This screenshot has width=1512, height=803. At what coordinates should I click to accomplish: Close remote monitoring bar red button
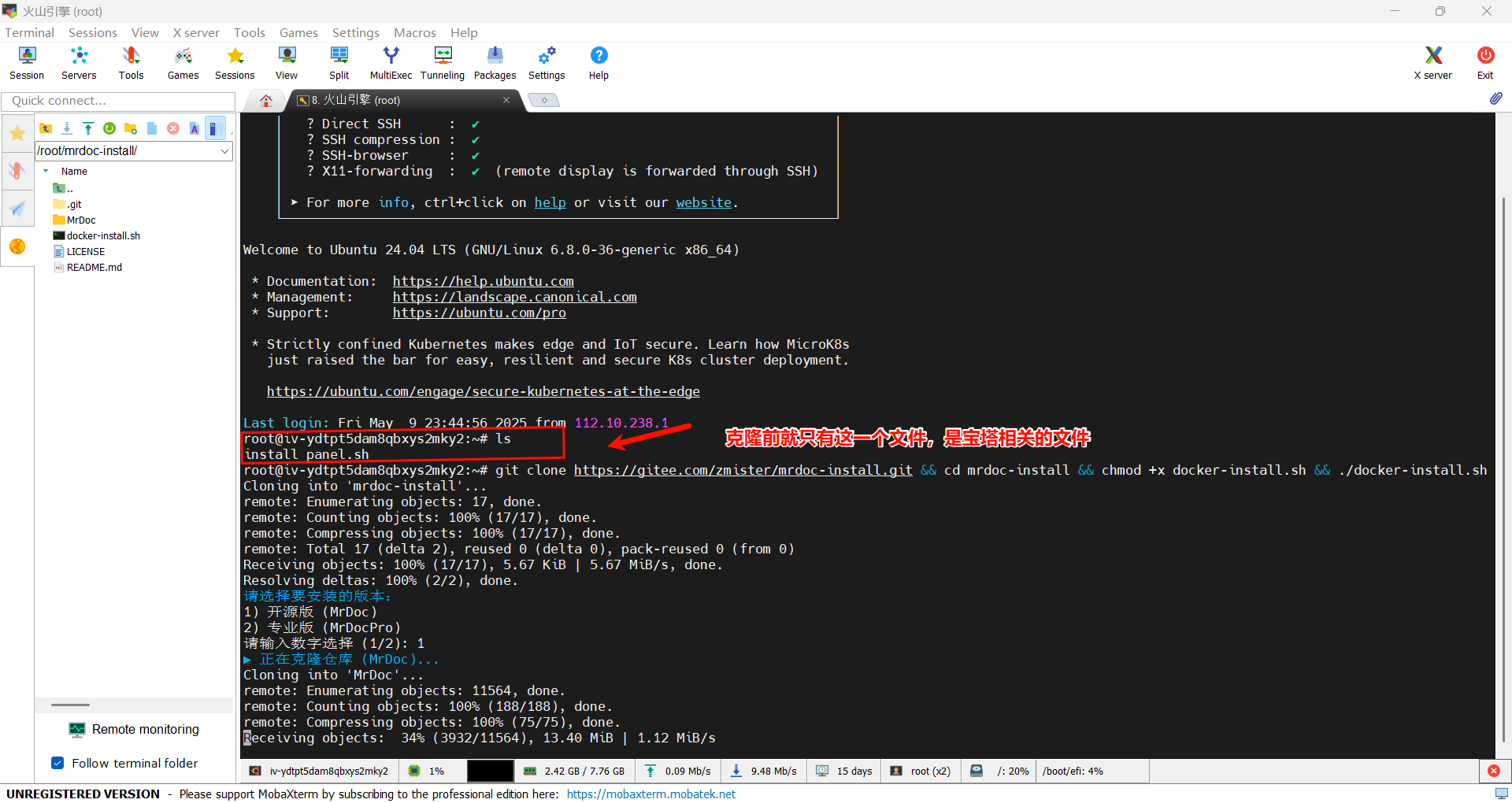(1494, 771)
